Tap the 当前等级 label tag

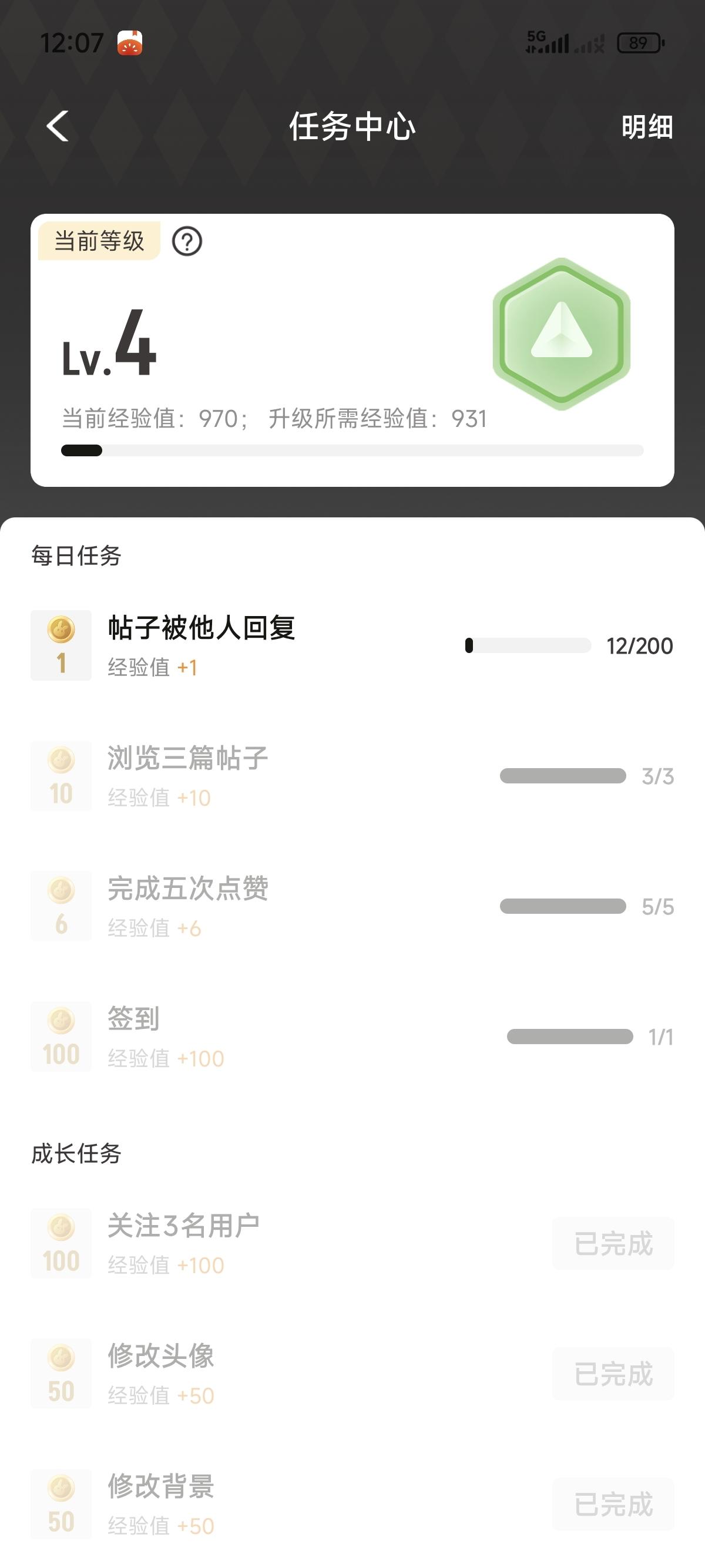click(99, 241)
